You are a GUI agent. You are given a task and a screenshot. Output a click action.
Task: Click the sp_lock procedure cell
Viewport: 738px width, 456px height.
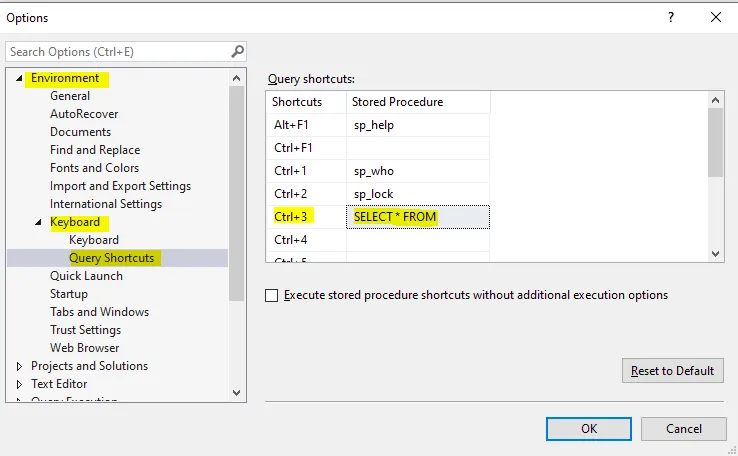tap(418, 194)
